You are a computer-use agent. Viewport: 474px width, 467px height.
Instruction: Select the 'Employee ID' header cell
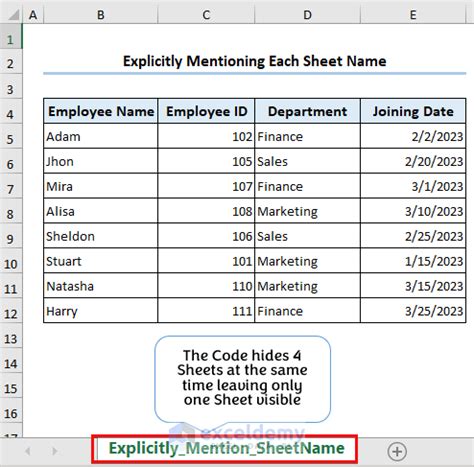pyautogui.click(x=206, y=111)
